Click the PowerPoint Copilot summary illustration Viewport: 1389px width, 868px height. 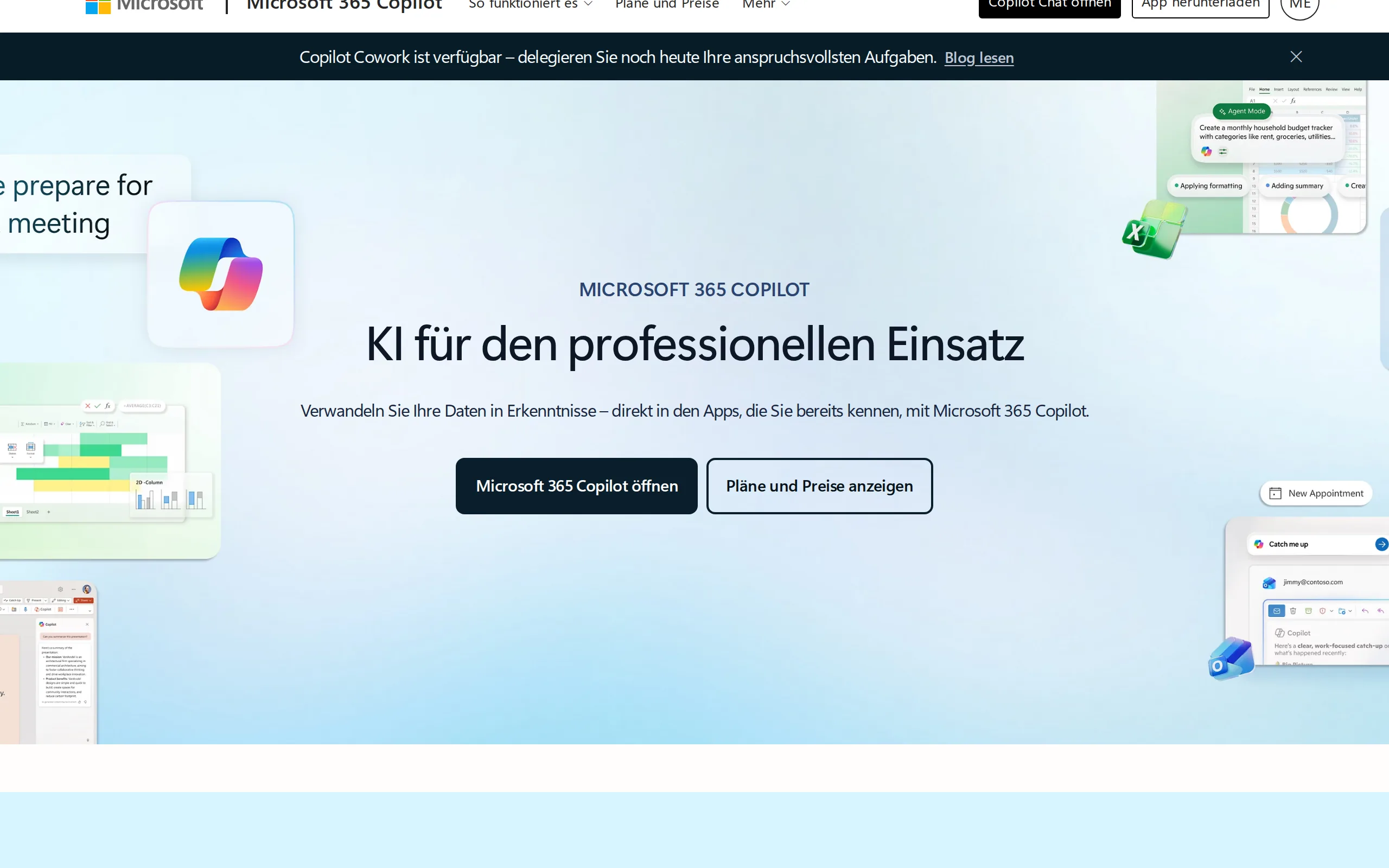click(x=48, y=663)
